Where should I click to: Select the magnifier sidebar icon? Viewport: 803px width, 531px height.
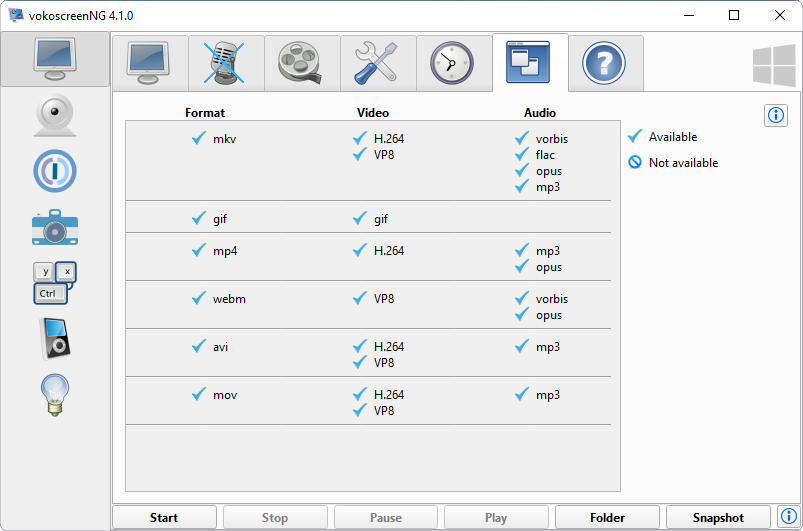click(x=54, y=171)
